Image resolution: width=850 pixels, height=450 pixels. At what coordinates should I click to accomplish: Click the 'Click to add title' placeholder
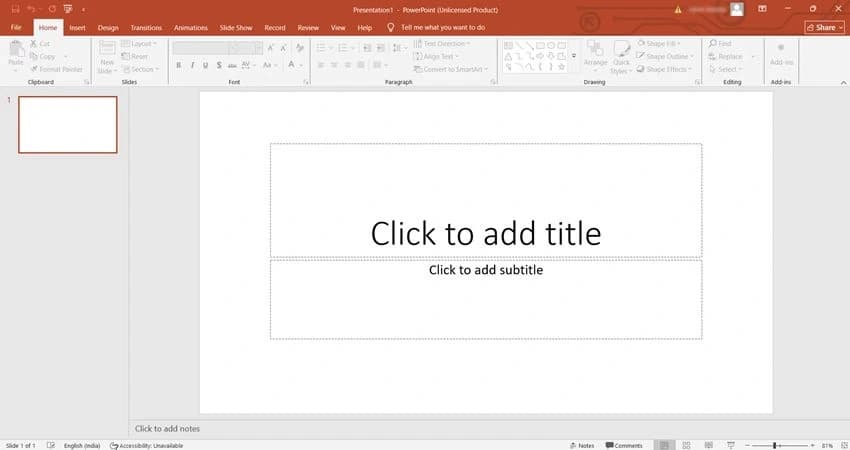click(486, 200)
